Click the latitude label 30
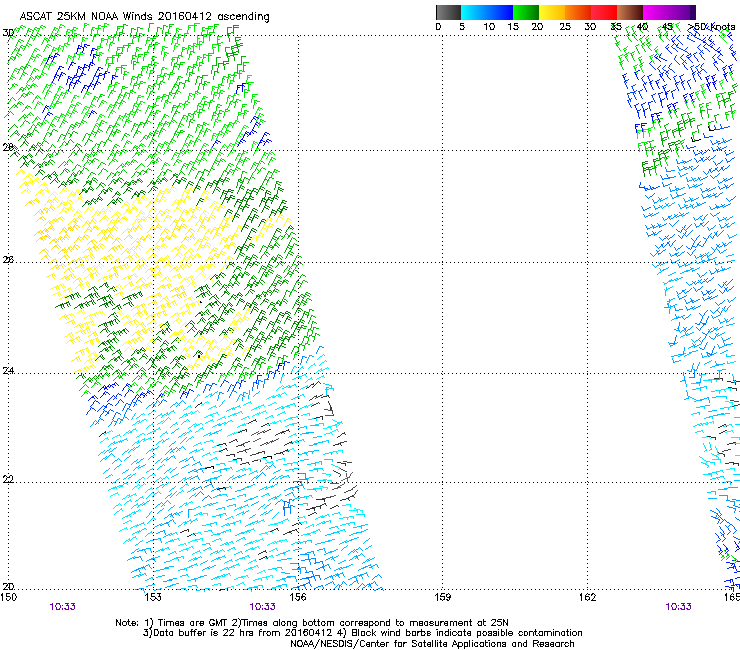The width and height of the screenshot is (740, 650). [8, 33]
